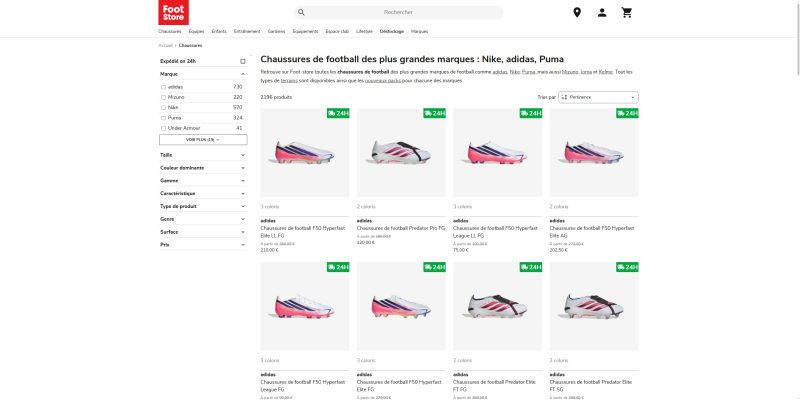The width and height of the screenshot is (800, 400).
Task: Expand the Gamme filter
Action: tap(203, 181)
